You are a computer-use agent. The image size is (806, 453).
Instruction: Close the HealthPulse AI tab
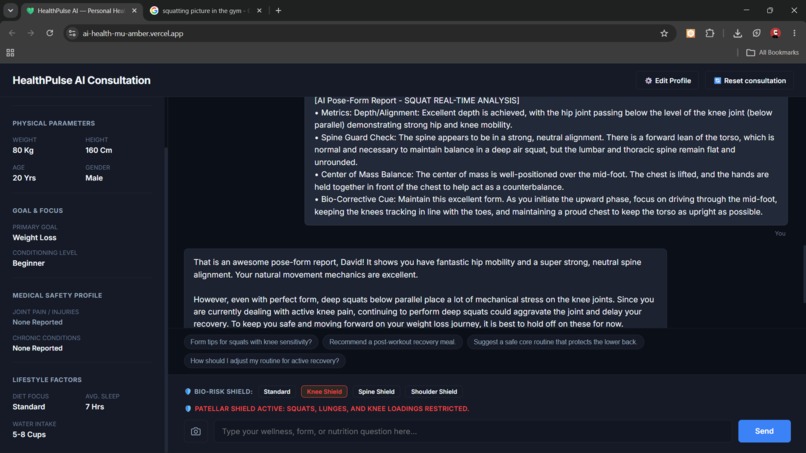(134, 11)
